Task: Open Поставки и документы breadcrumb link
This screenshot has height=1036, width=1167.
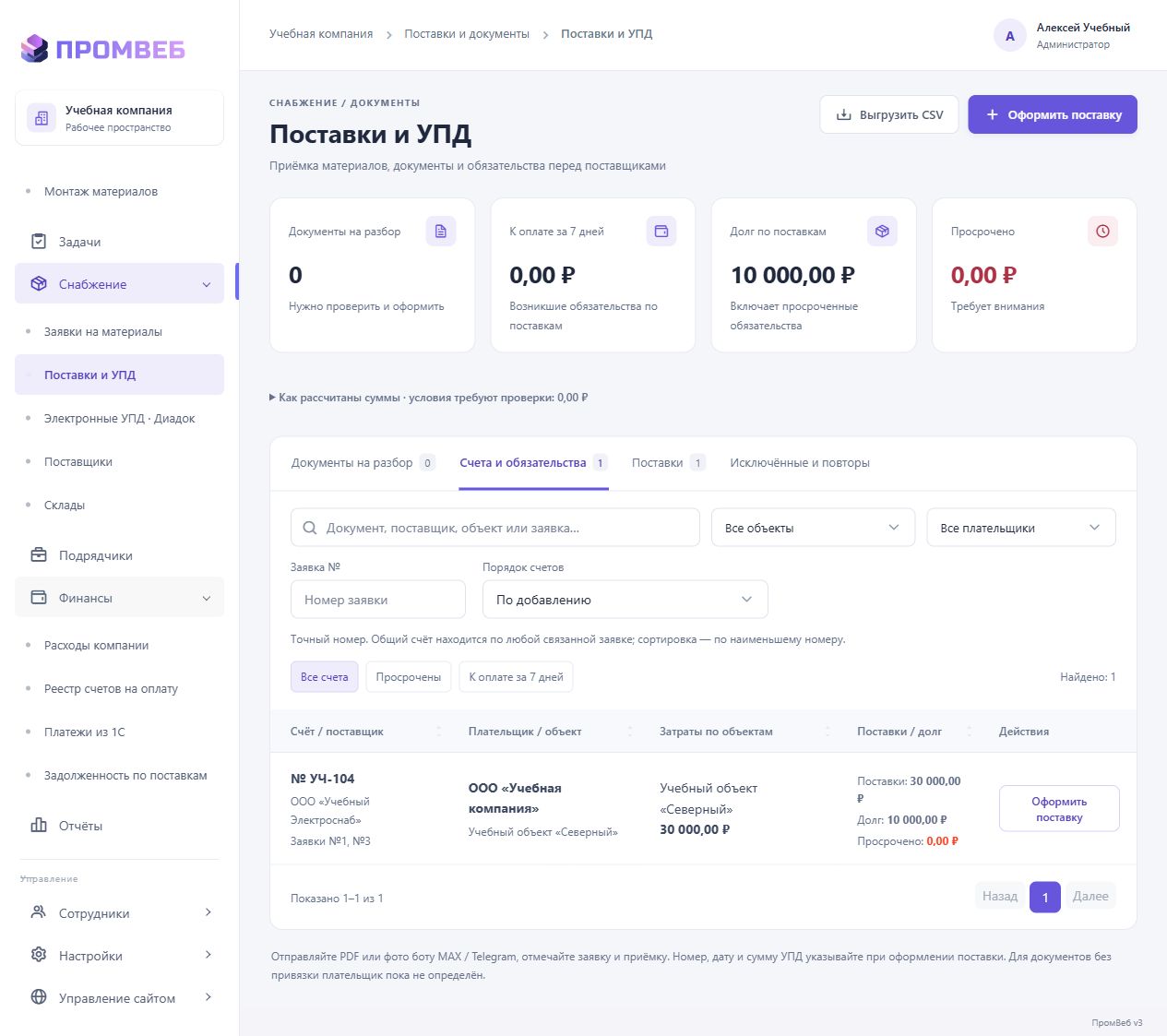Action: coord(467,34)
